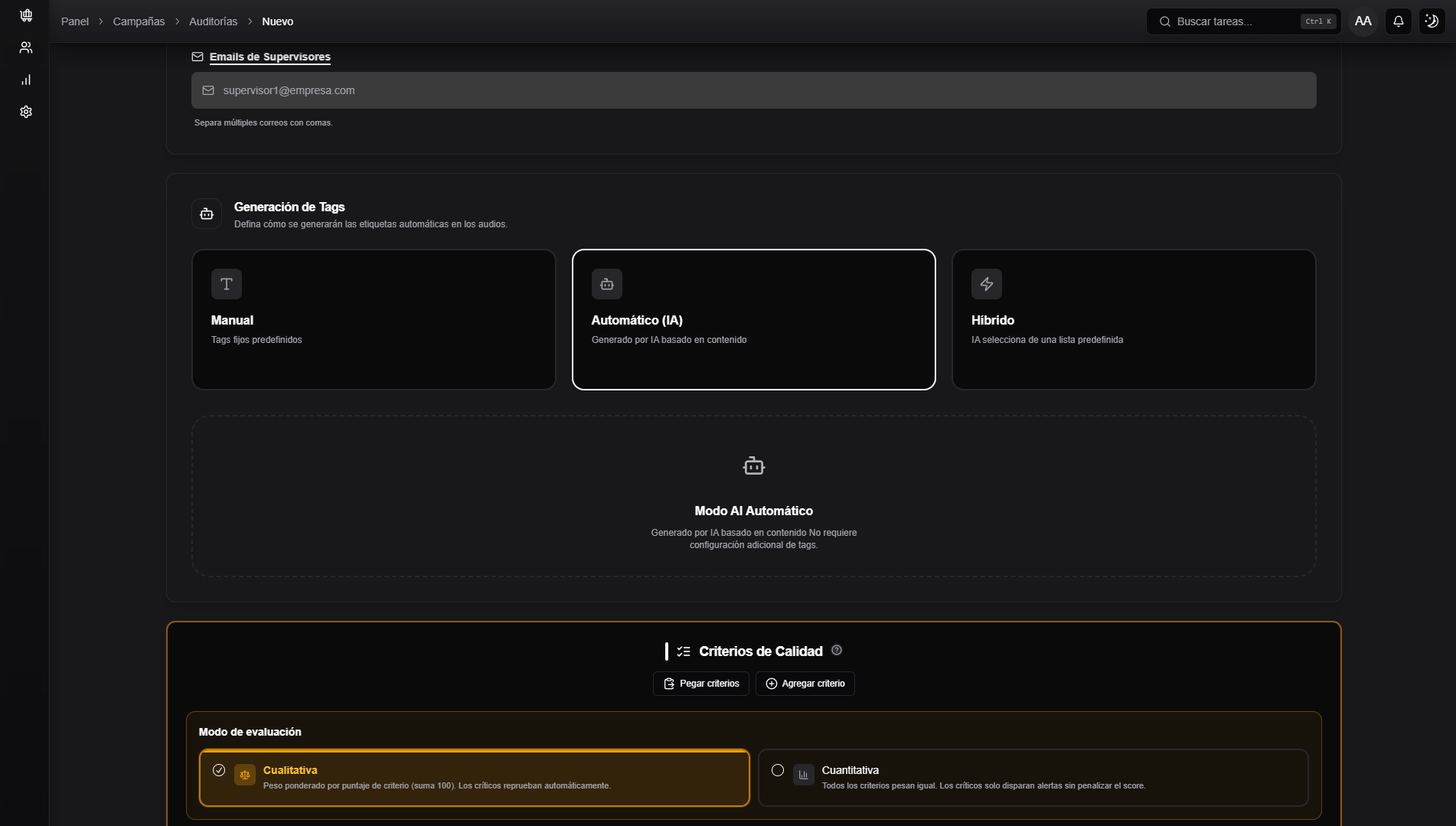Click the Modo de evaluación label
This screenshot has width=1456, height=826.
[250, 732]
